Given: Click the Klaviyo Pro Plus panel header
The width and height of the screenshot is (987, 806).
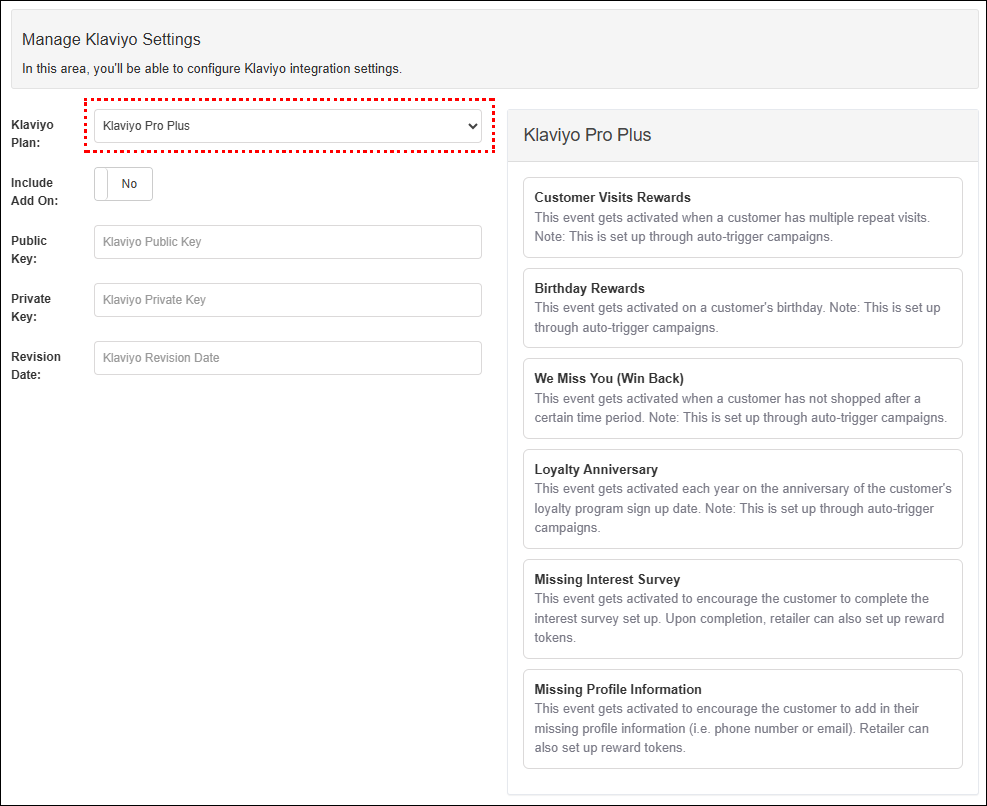Looking at the screenshot, I should pyautogui.click(x=587, y=135).
